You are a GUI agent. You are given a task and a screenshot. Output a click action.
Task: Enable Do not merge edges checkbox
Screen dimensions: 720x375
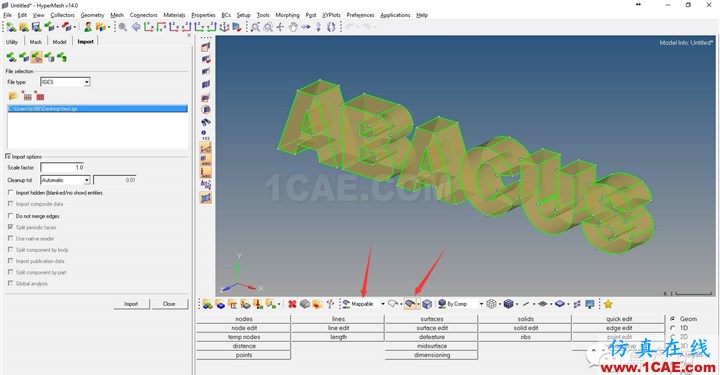click(11, 216)
